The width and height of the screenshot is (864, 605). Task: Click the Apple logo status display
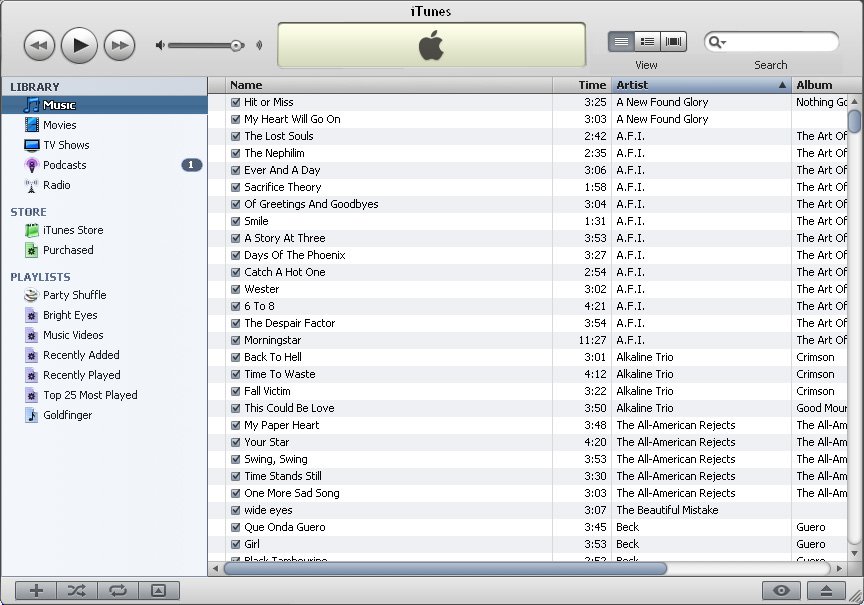tap(431, 45)
